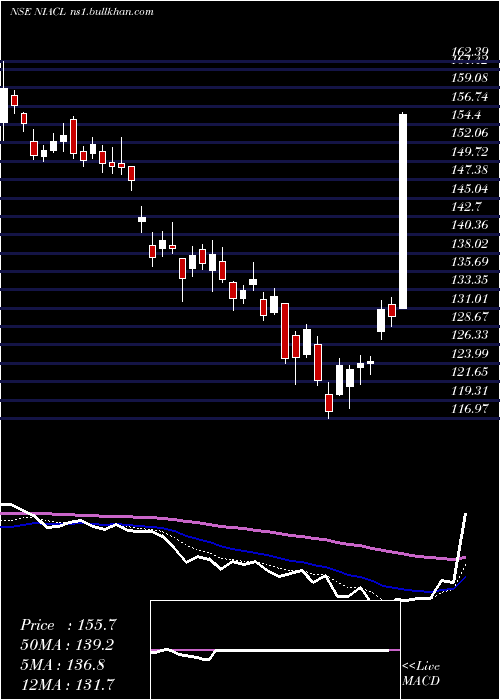Click the 145.04 price level label
The width and height of the screenshot is (500, 700).
tap(471, 188)
